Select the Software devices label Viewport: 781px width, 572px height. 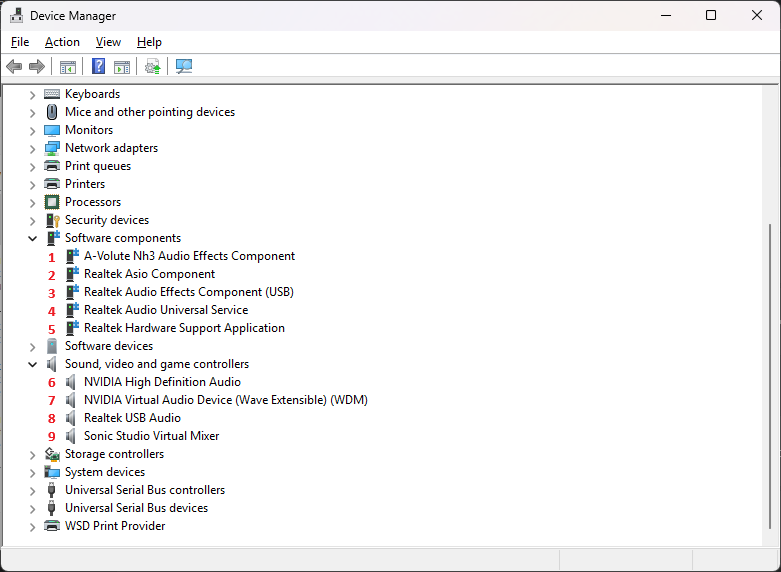tap(109, 346)
